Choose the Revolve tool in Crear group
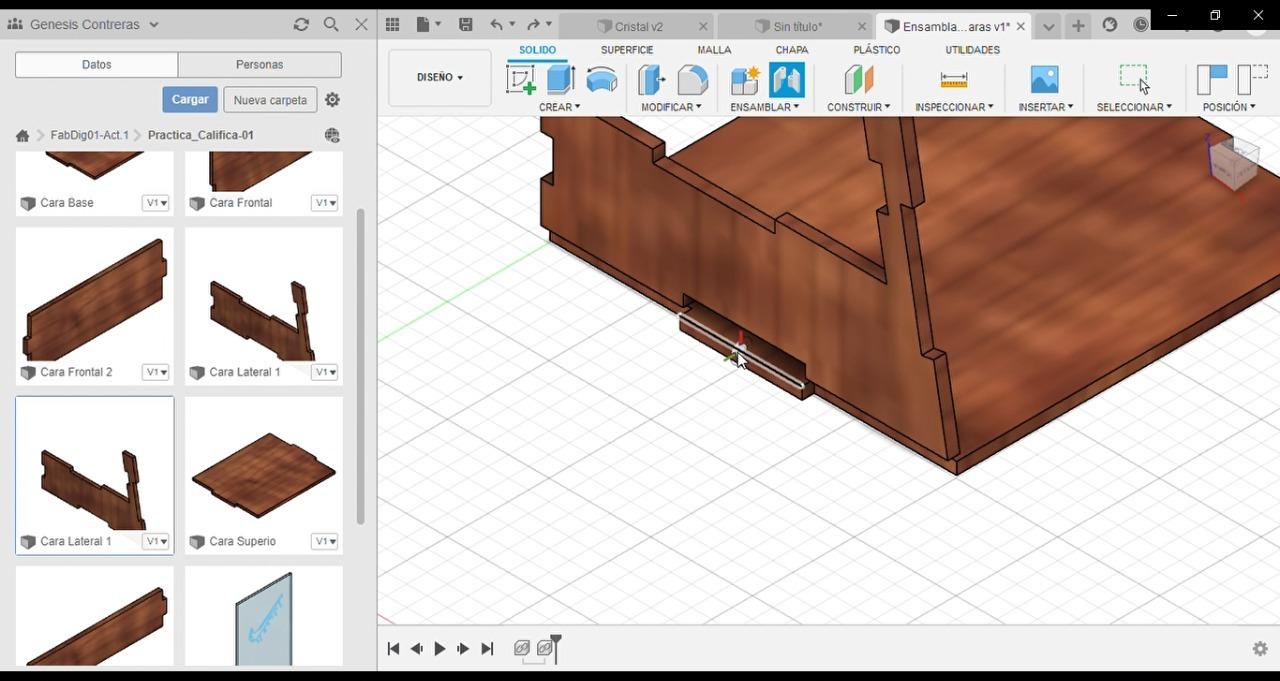 pos(602,80)
